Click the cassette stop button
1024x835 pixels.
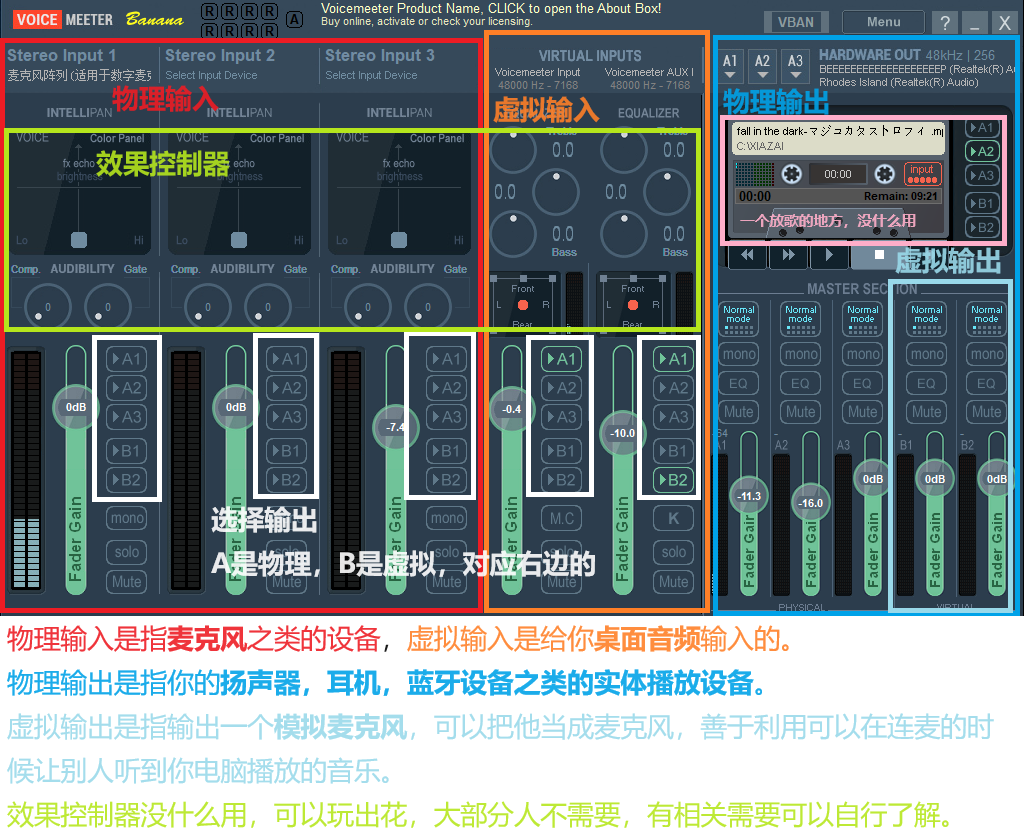point(879,255)
